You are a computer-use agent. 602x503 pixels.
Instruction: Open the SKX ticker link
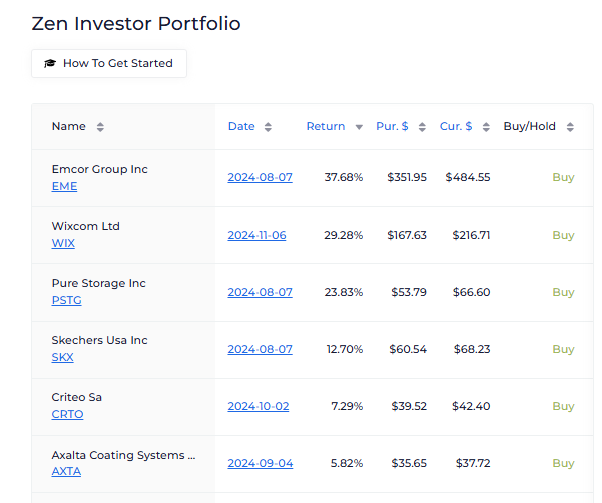tap(62, 357)
